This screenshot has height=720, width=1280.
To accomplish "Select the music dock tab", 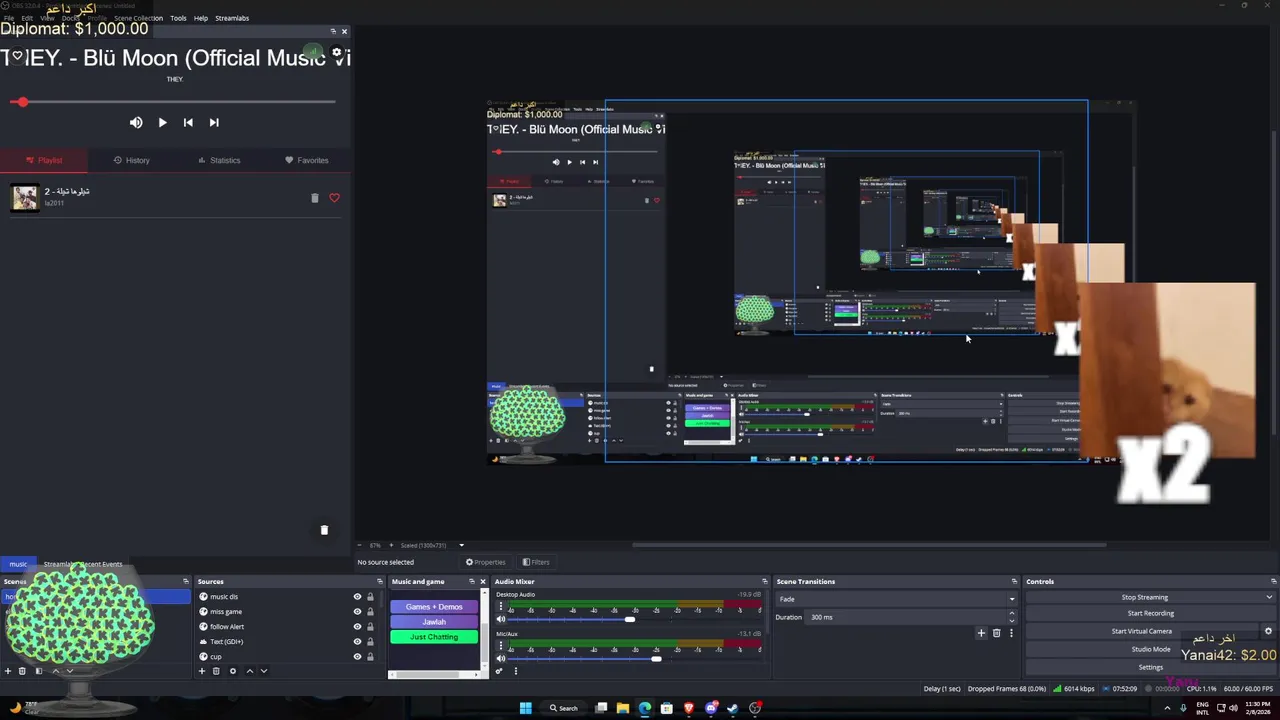I will pyautogui.click(x=18, y=564).
